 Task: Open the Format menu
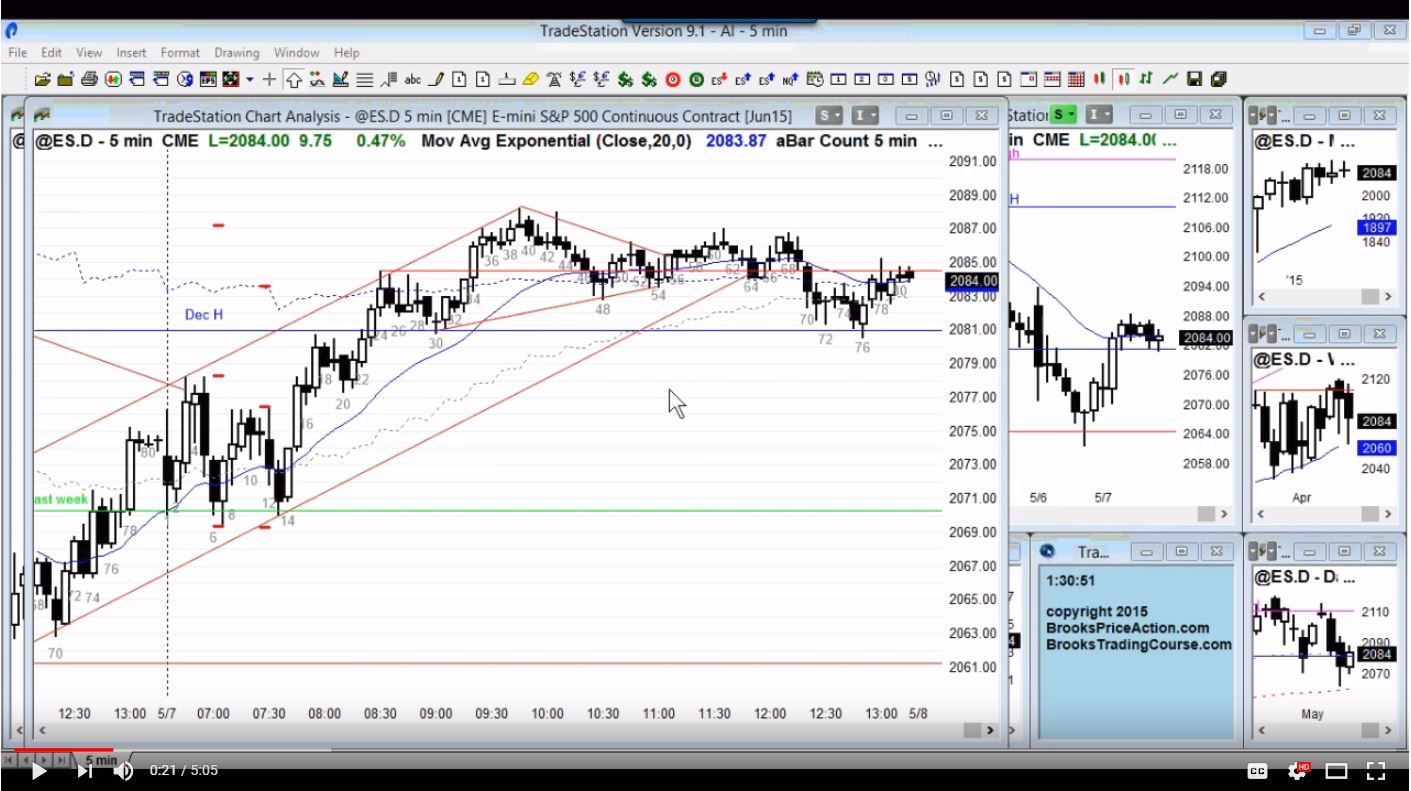tap(180, 52)
